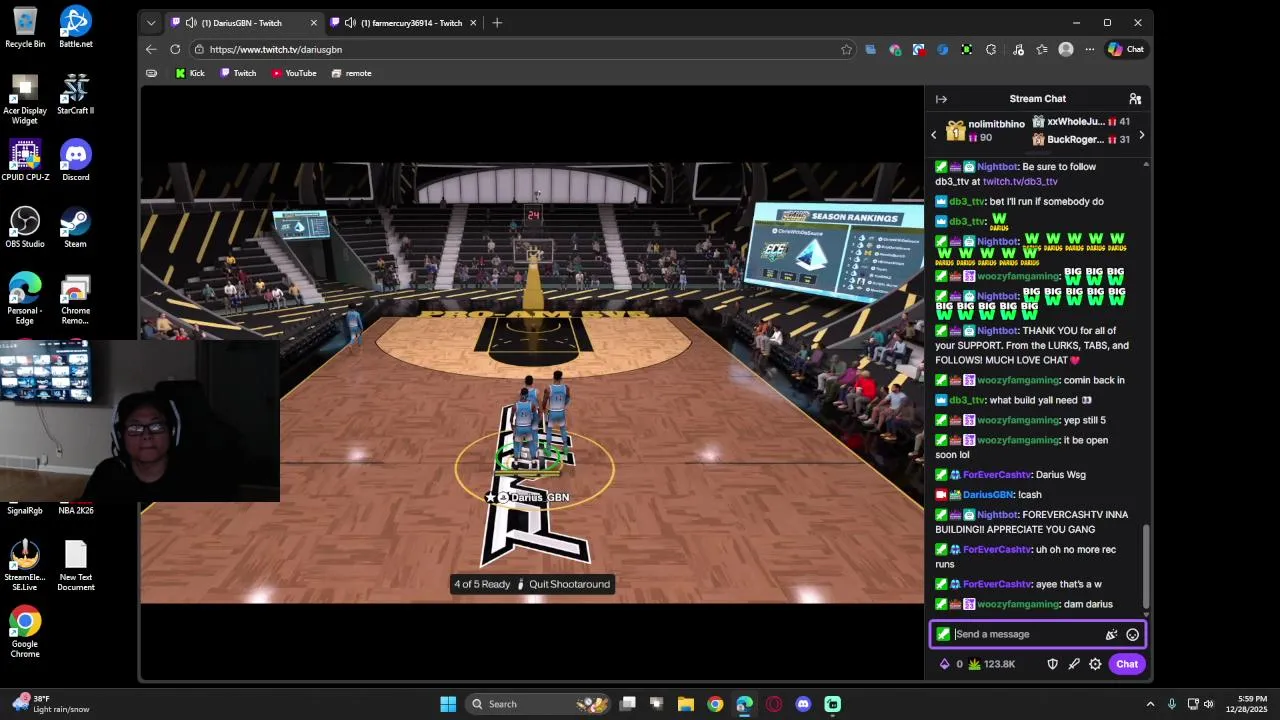The width and height of the screenshot is (1280, 720).
Task: Open the Extensions puzzle icon
Action: pyautogui.click(x=991, y=49)
